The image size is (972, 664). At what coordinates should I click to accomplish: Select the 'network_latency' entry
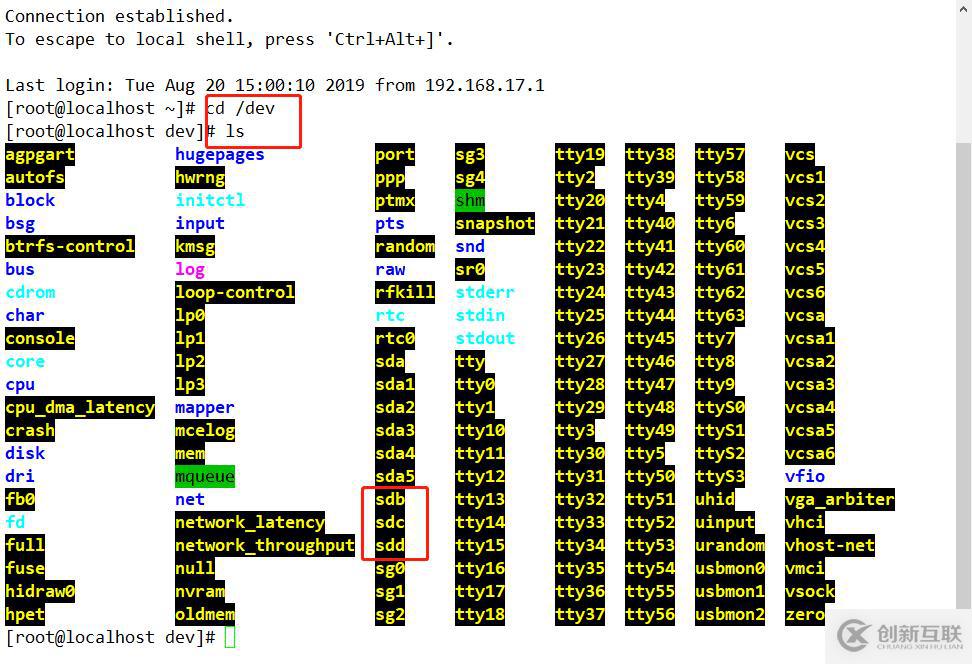tap(250, 523)
